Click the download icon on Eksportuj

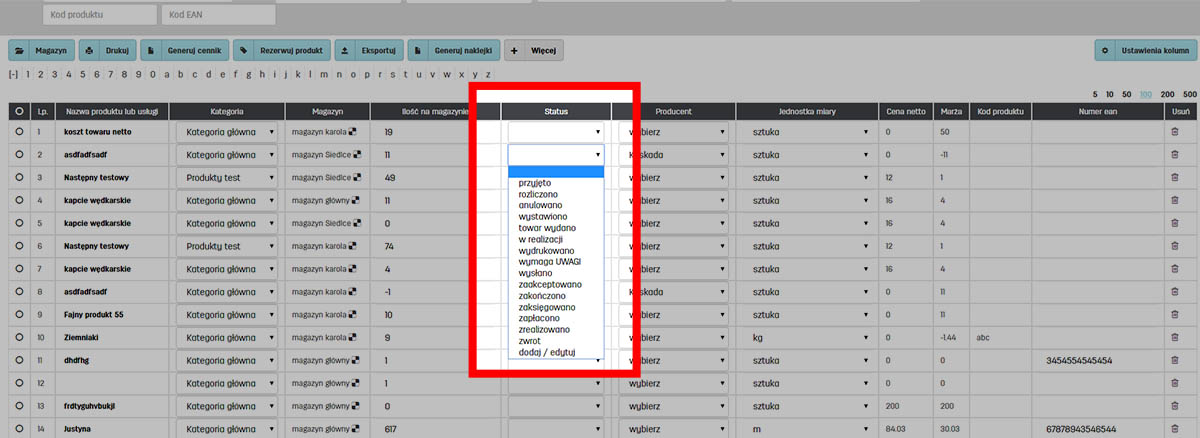(x=345, y=49)
